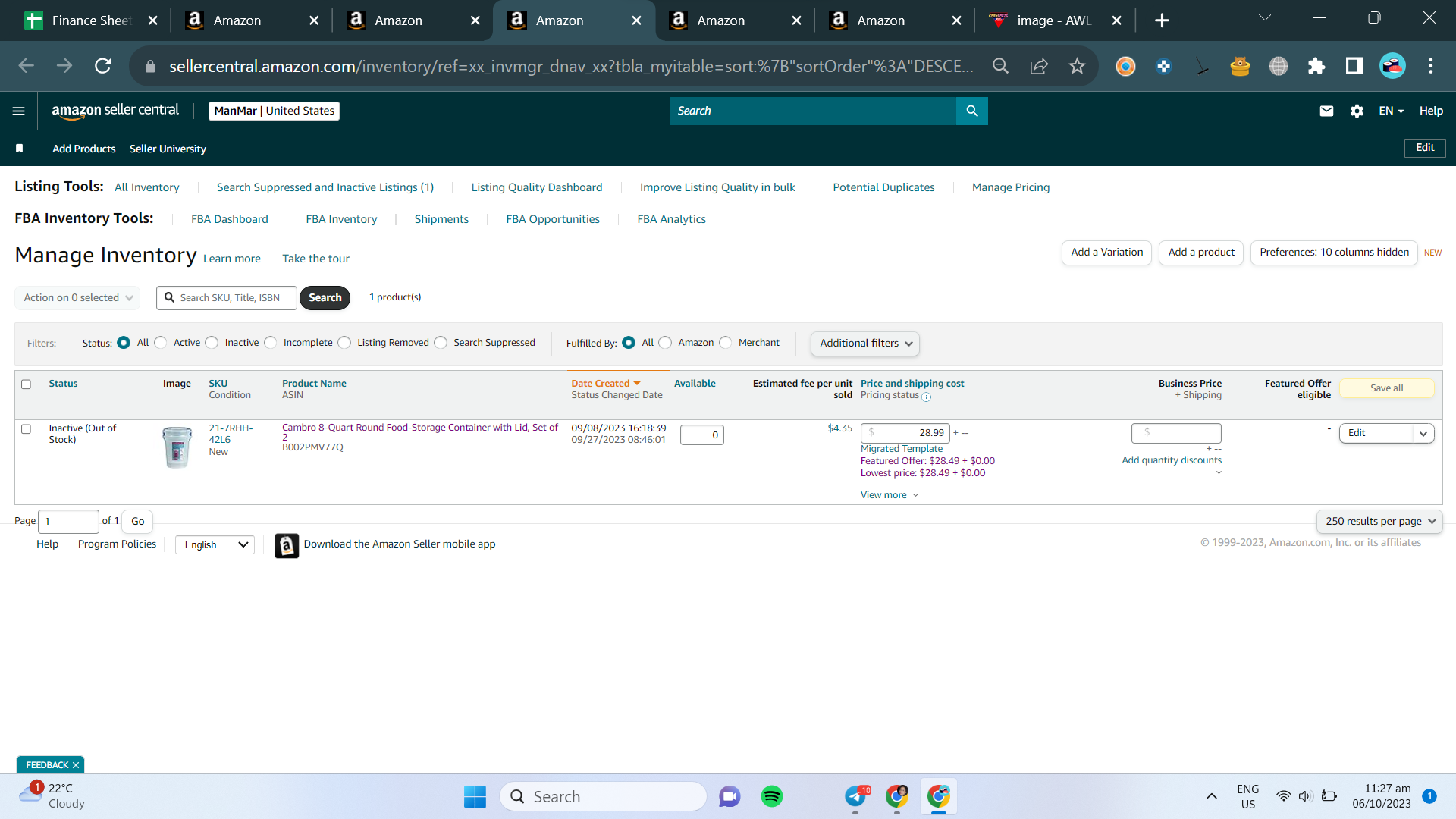Open the English language selector

[215, 545]
